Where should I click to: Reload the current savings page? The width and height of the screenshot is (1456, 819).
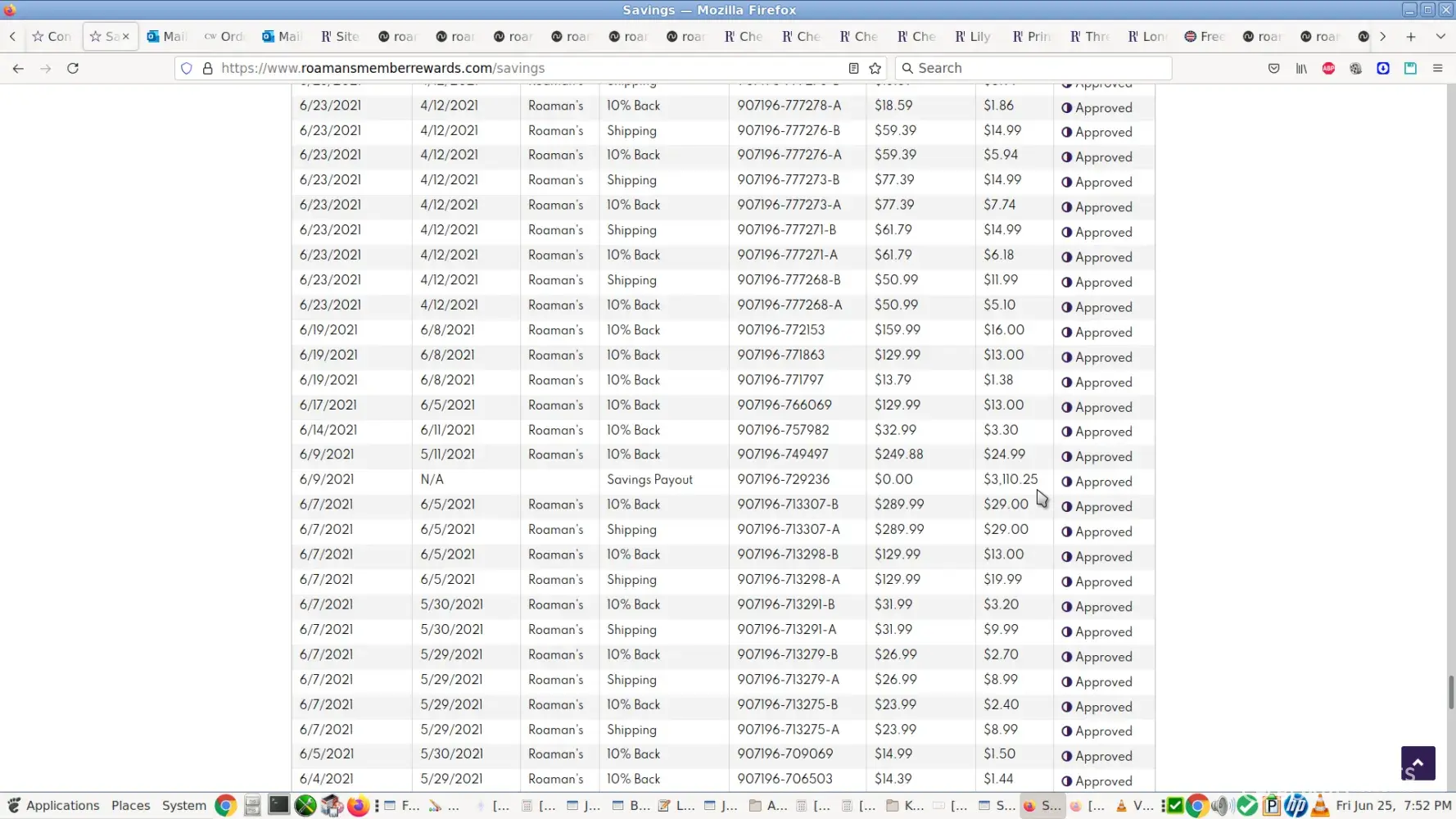coord(73,69)
